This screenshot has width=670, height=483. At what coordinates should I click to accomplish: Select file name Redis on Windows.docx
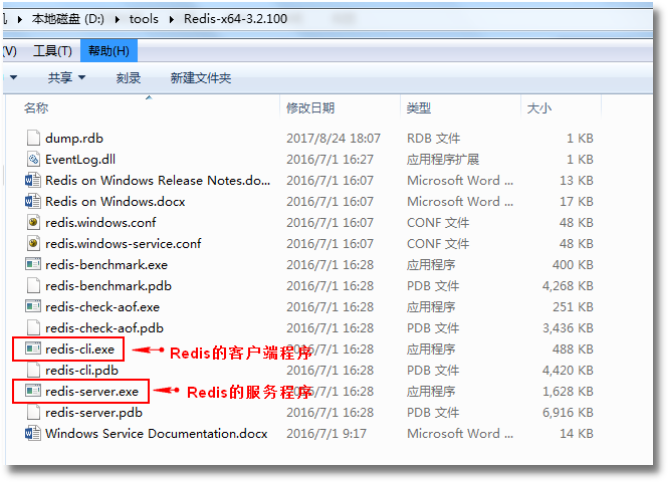click(115, 201)
